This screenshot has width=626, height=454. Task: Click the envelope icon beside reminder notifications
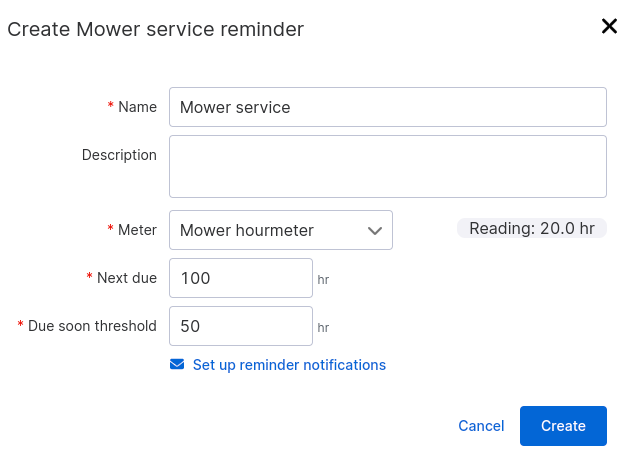tap(177, 364)
